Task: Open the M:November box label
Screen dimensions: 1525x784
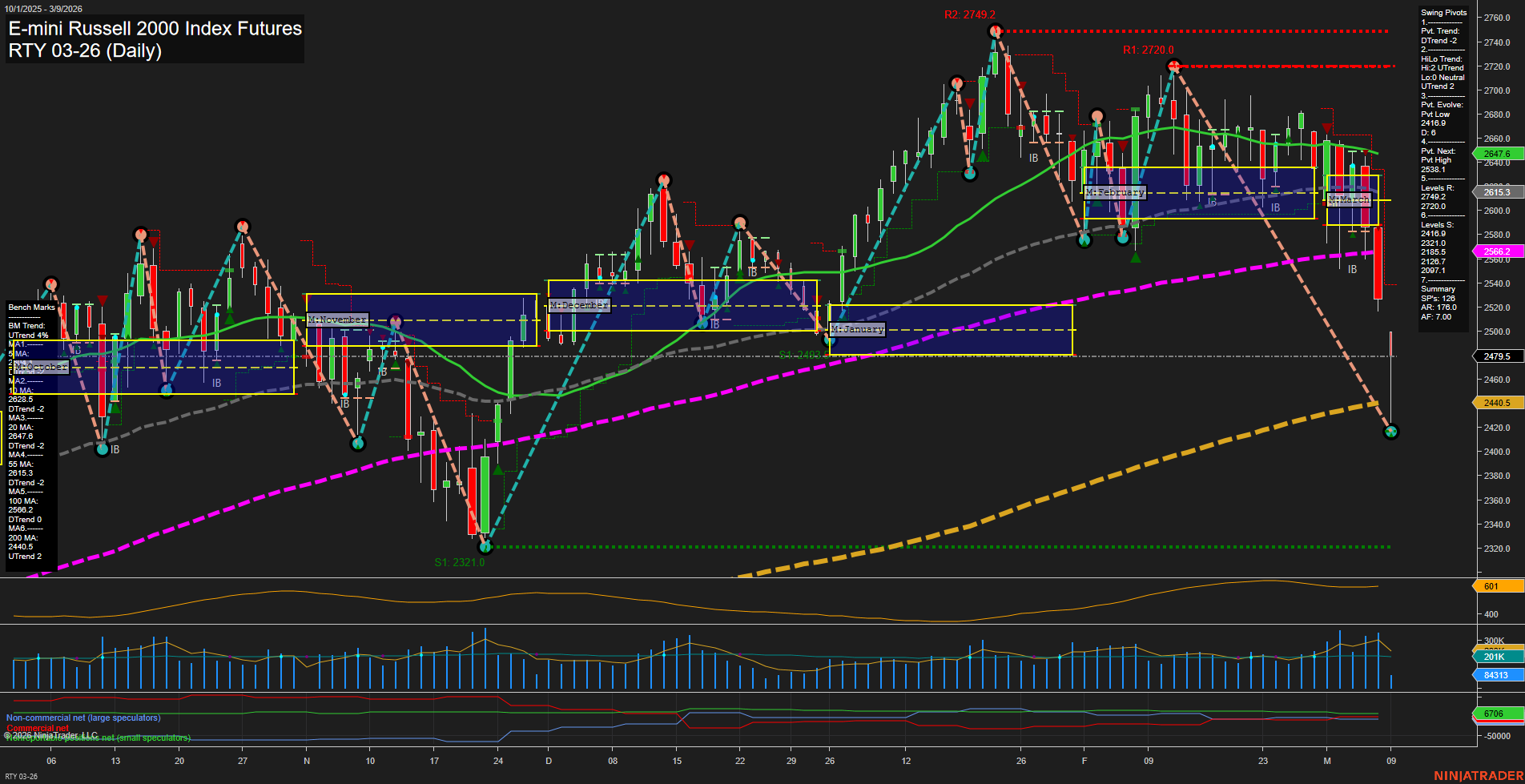Action: (337, 319)
